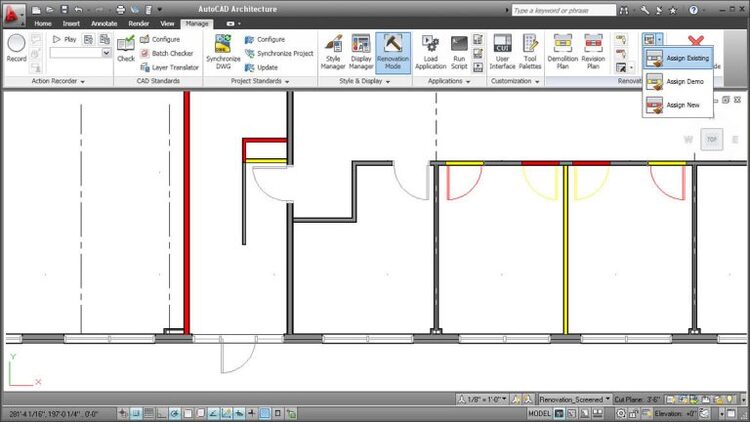This screenshot has width=750, height=422.
Task: Click the star Favorites icon
Action: (673, 10)
